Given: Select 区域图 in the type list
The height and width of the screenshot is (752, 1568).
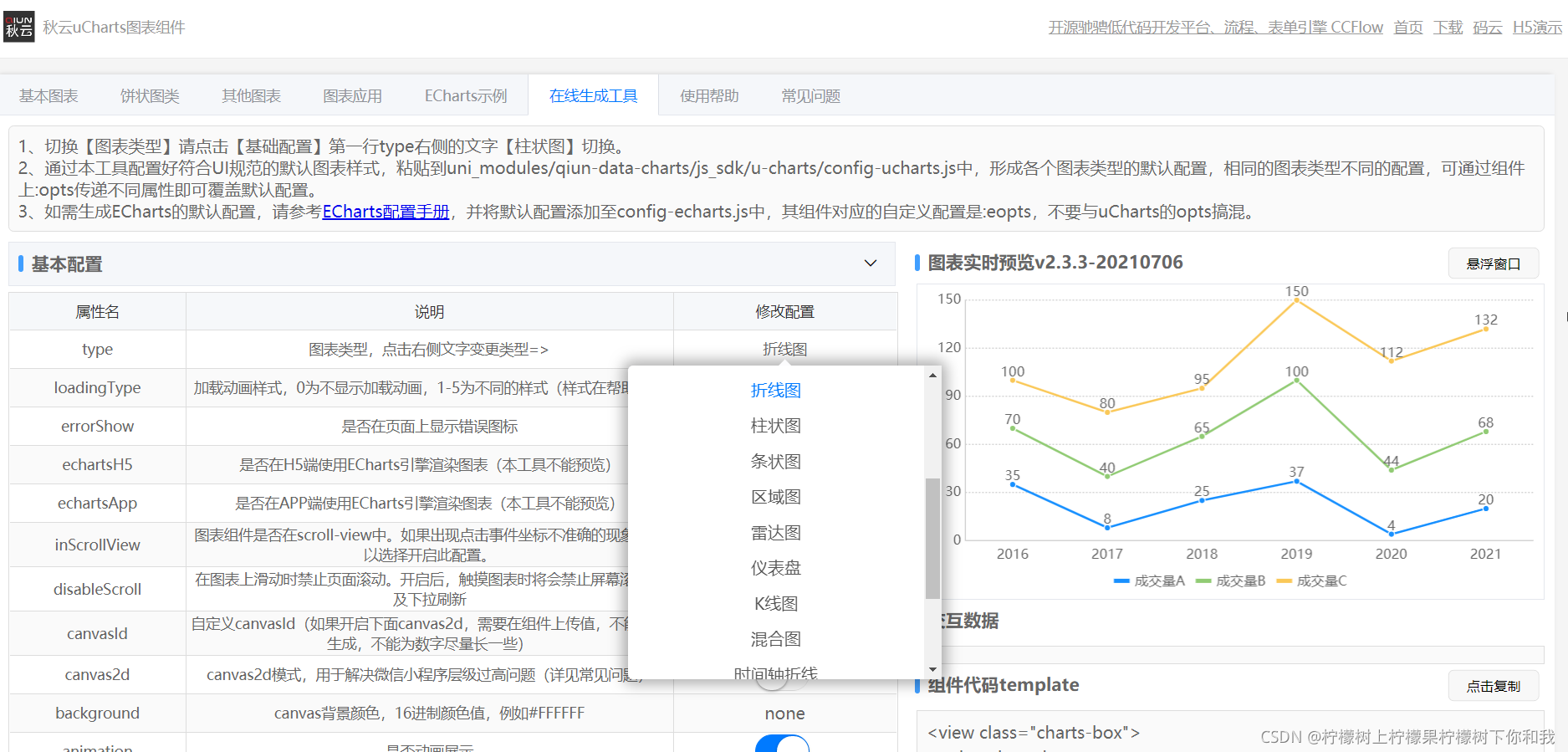Looking at the screenshot, I should tap(775, 497).
